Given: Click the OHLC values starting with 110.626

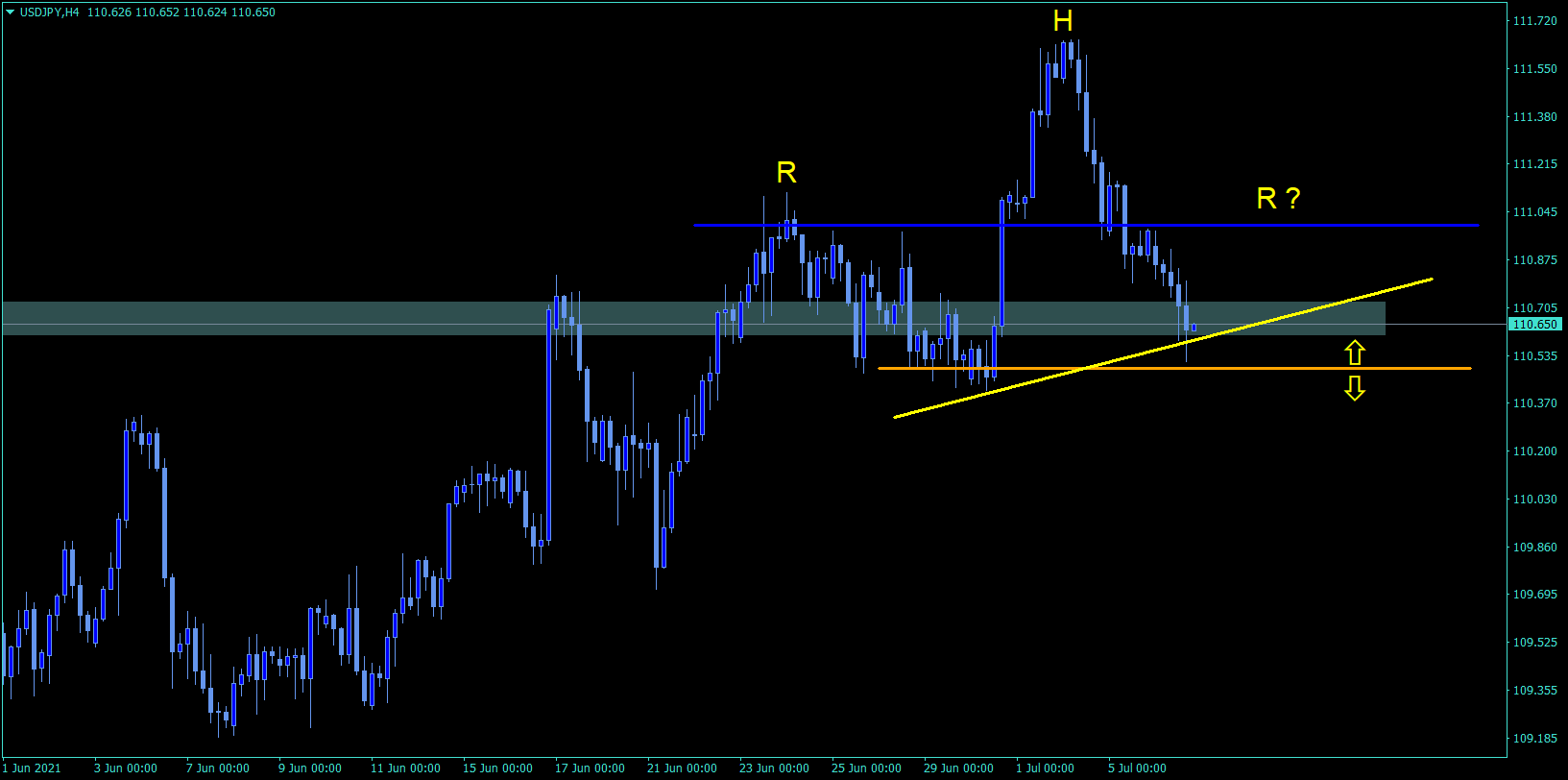Looking at the screenshot, I should coord(181,12).
